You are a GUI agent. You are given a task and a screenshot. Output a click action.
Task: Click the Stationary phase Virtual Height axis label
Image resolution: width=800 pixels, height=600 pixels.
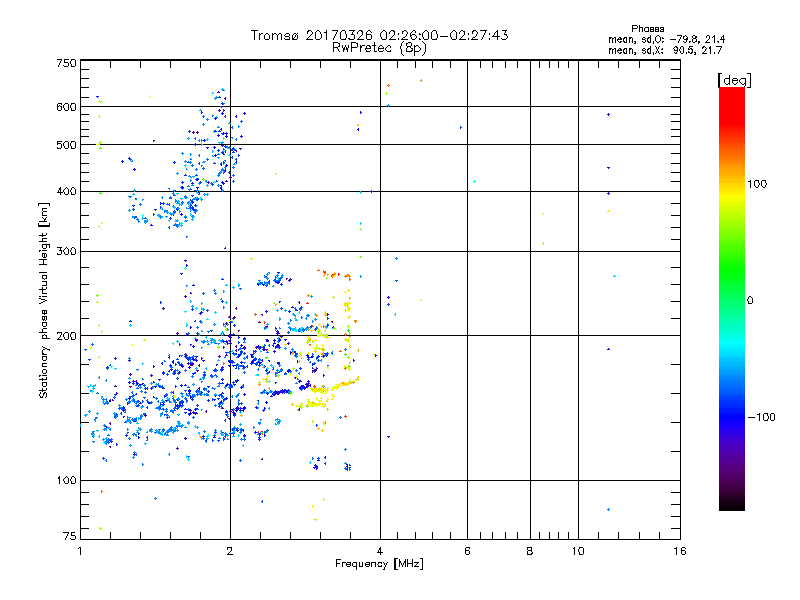click(x=44, y=301)
